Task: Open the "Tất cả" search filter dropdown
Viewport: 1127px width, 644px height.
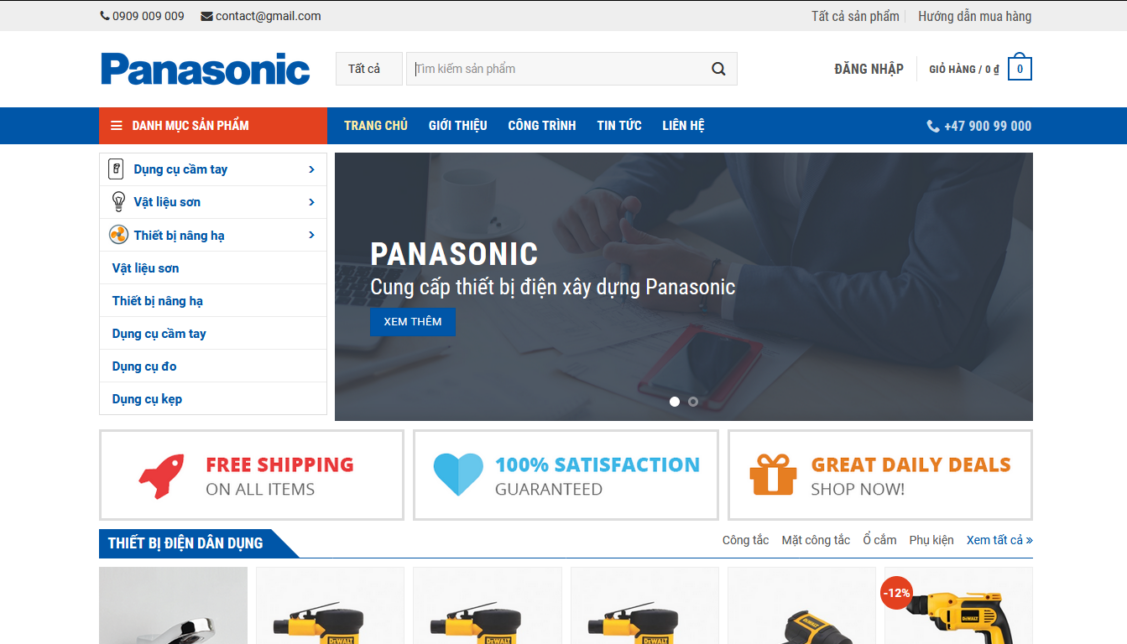Action: pyautogui.click(x=368, y=68)
